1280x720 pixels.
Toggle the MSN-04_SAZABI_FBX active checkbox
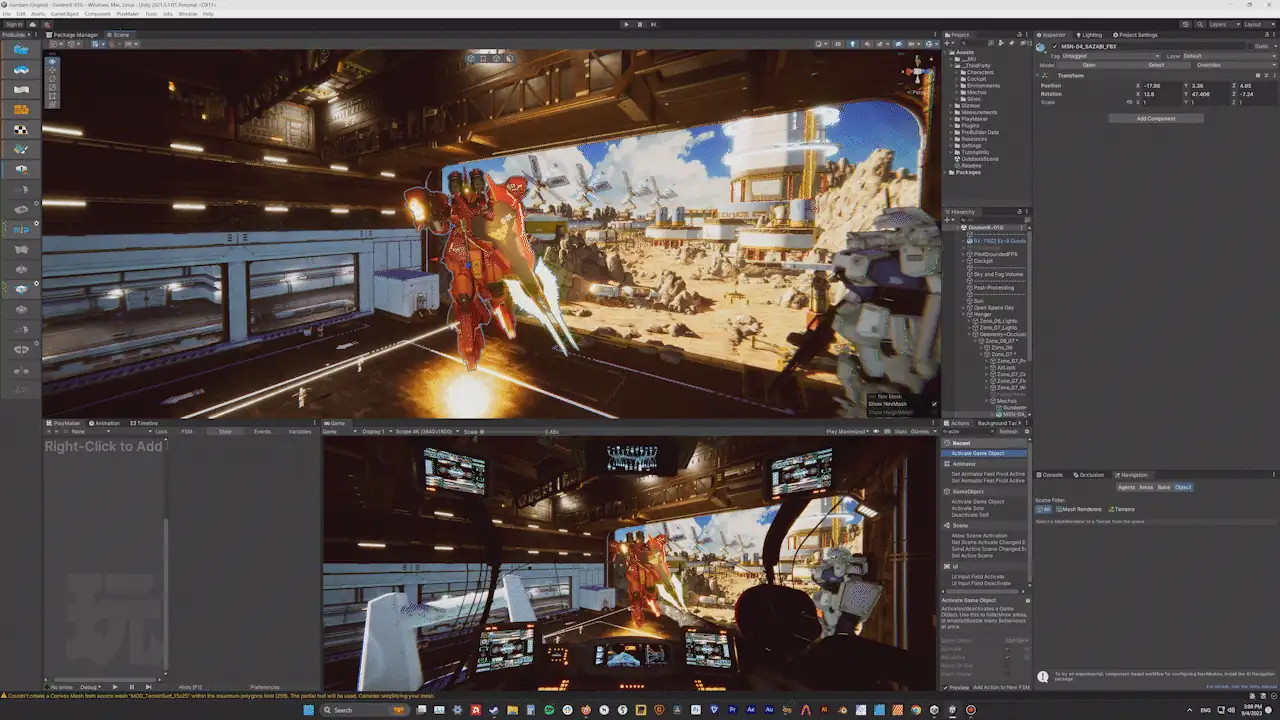click(x=1054, y=46)
